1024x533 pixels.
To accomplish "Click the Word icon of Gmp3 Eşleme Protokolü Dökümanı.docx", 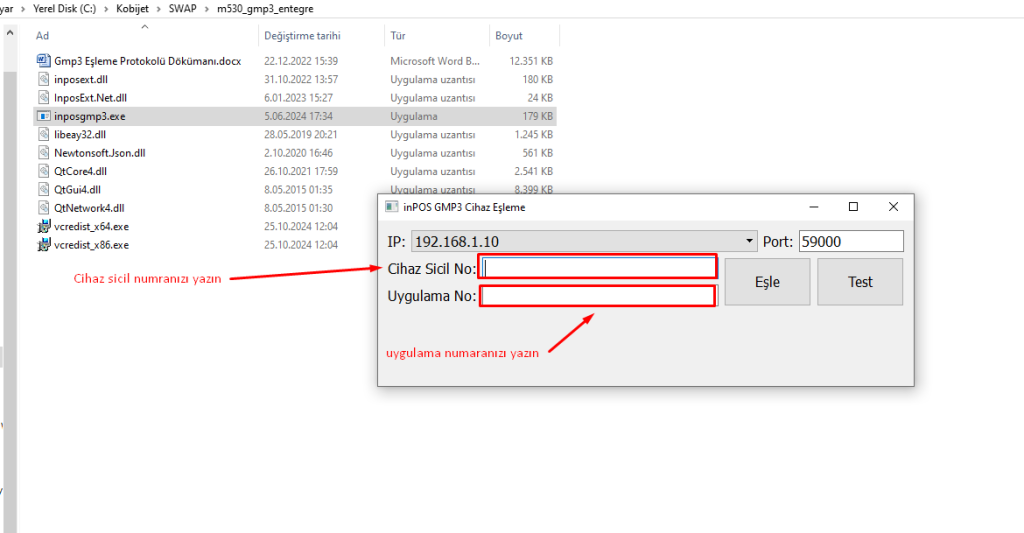I will pos(44,61).
